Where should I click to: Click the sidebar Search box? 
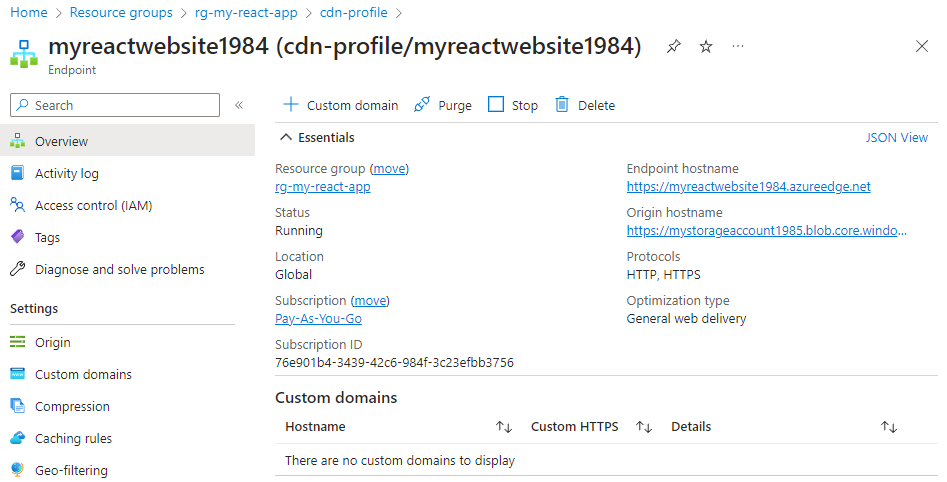[115, 105]
